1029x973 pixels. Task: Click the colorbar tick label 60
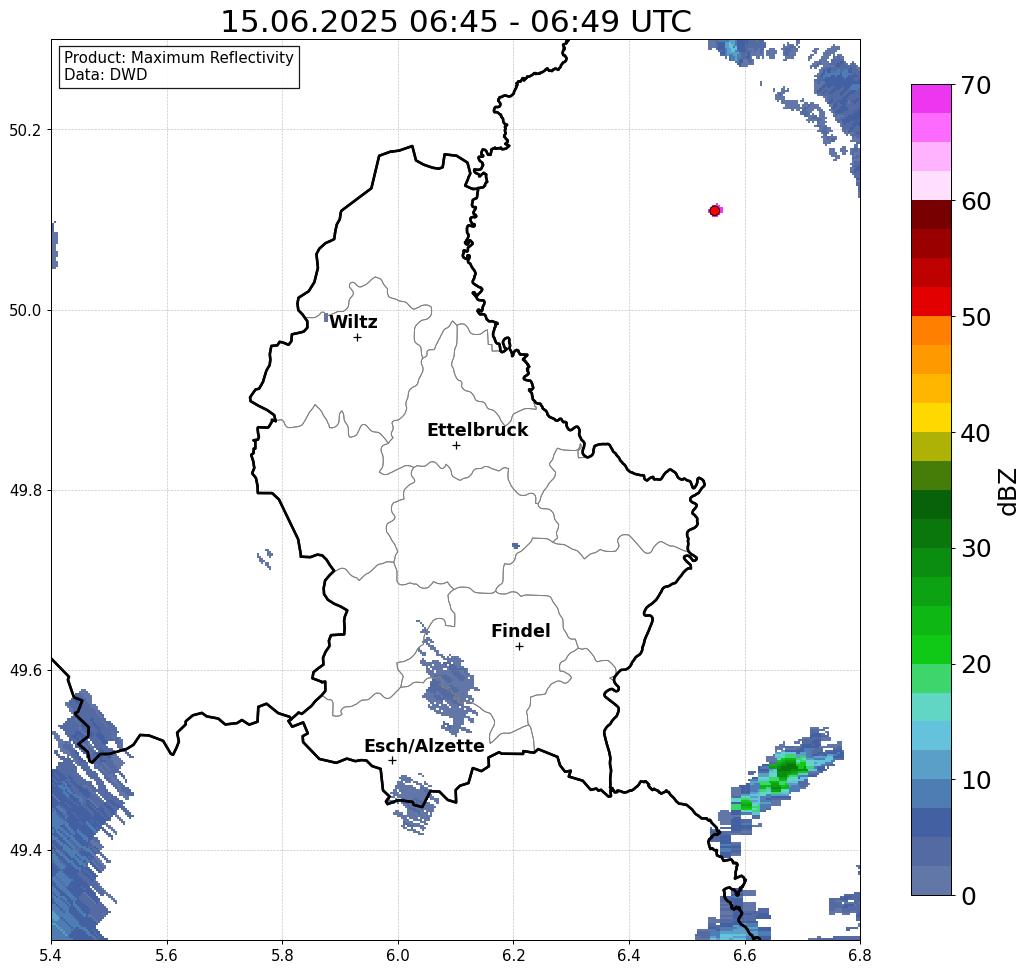(x=976, y=201)
